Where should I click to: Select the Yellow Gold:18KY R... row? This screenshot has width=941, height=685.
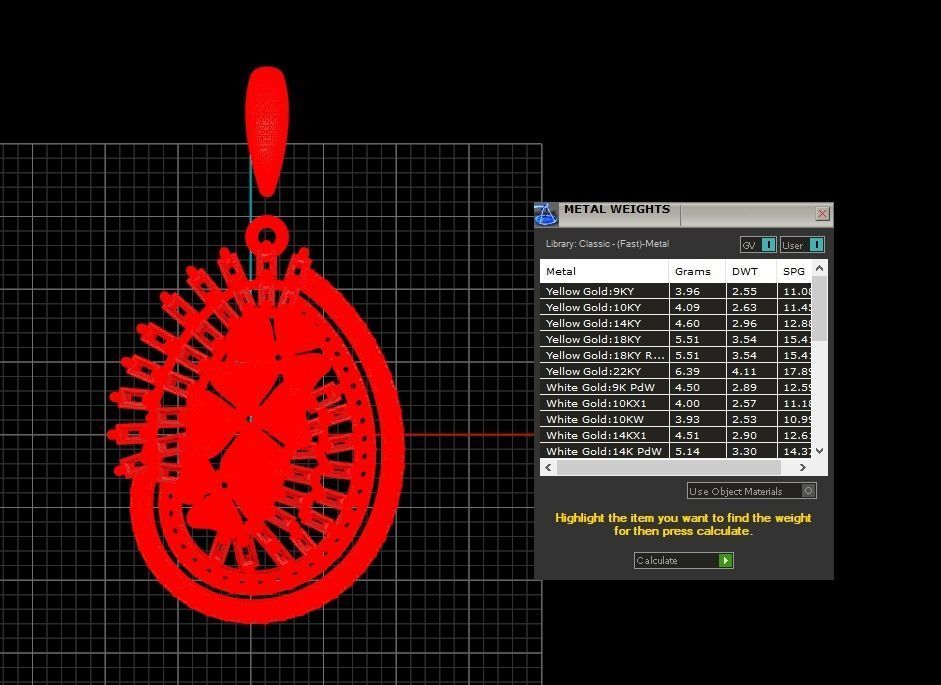(676, 355)
